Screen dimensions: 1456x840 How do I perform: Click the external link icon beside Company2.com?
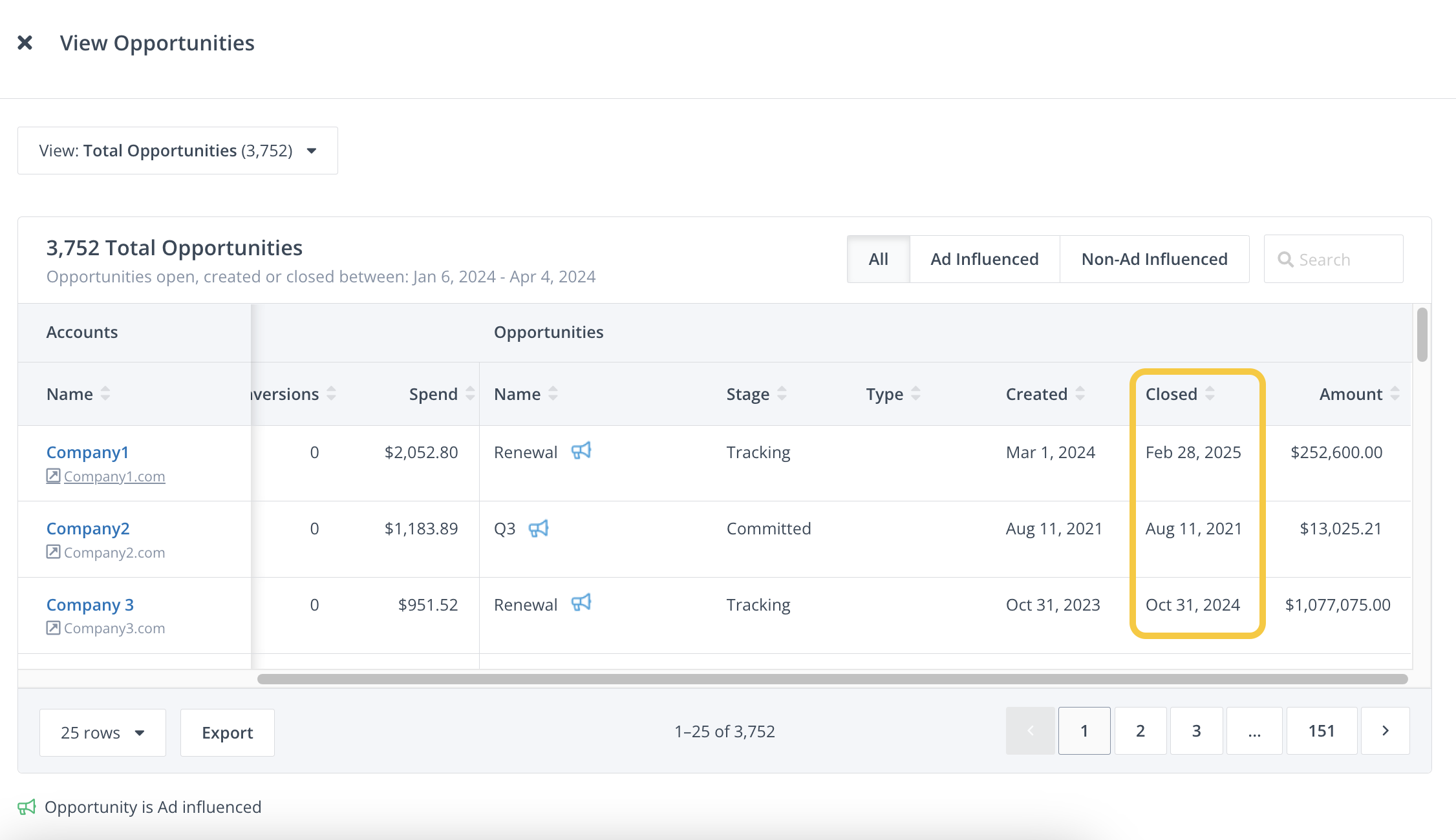click(x=53, y=552)
